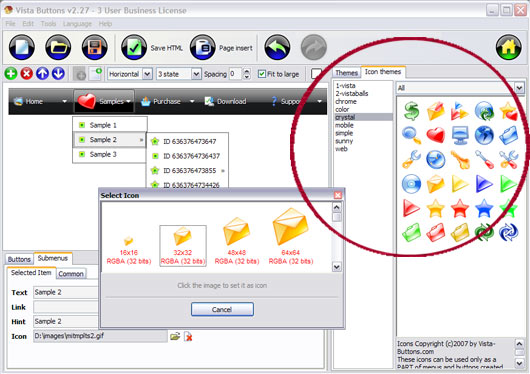Pick the green dollar sign icon
This screenshot has width=530, height=374.
click(411, 111)
